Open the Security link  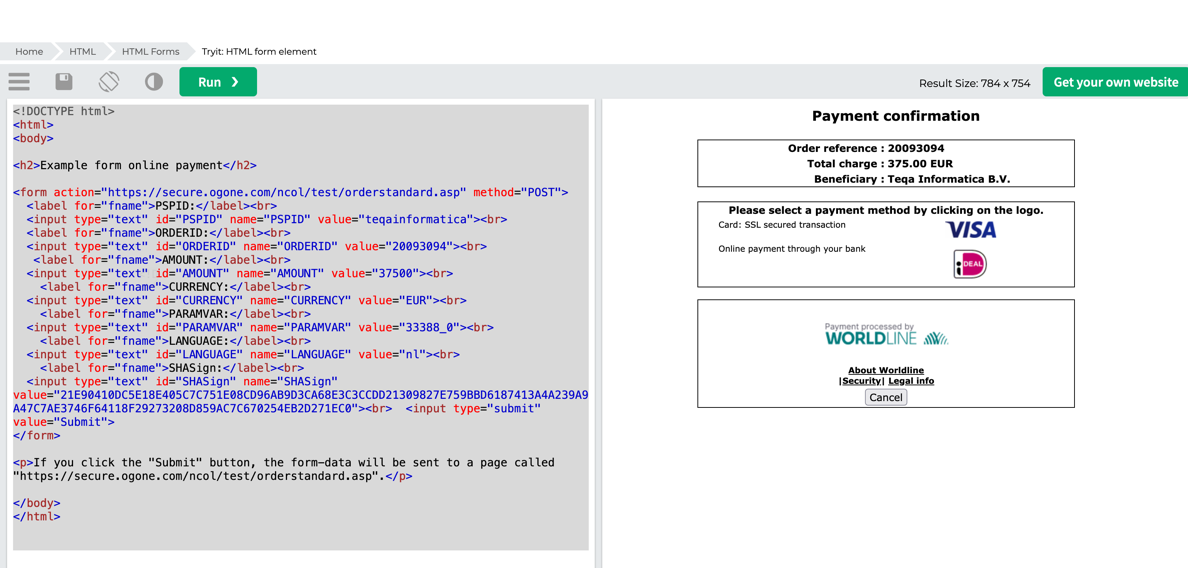pyautogui.click(x=861, y=381)
